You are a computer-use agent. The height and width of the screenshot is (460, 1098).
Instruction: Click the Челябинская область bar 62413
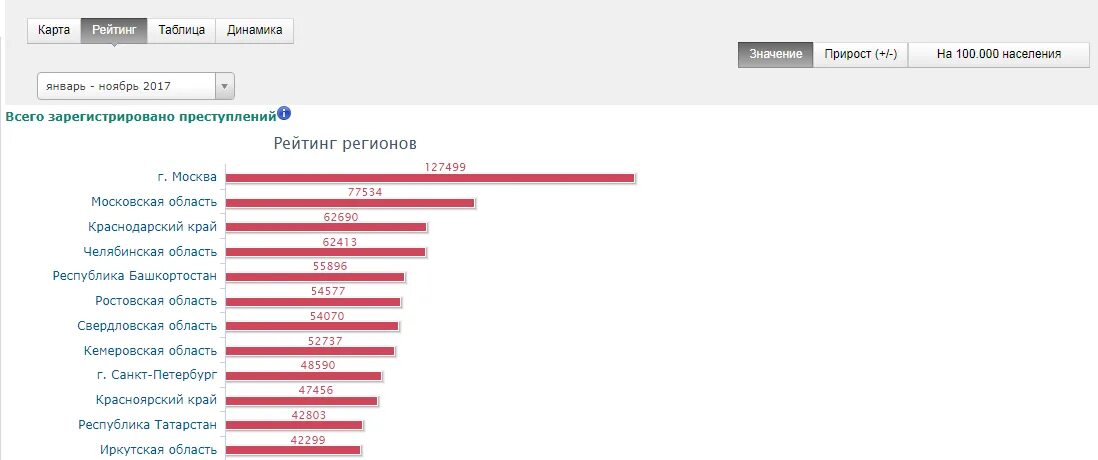tap(325, 252)
